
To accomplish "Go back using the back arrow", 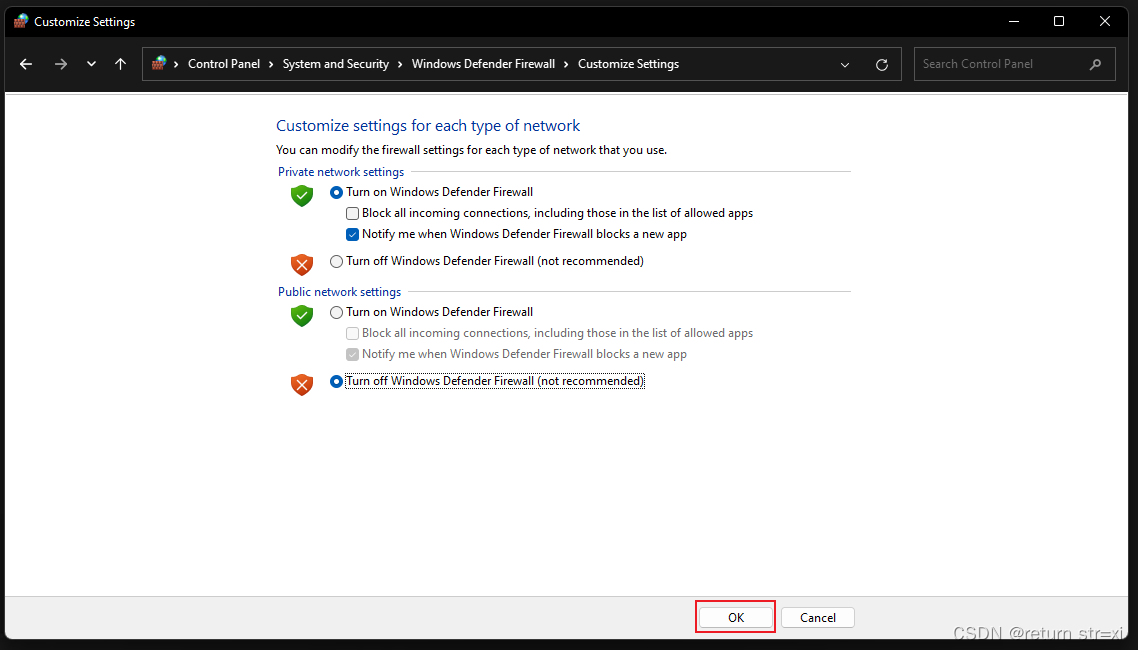I will (x=26, y=64).
